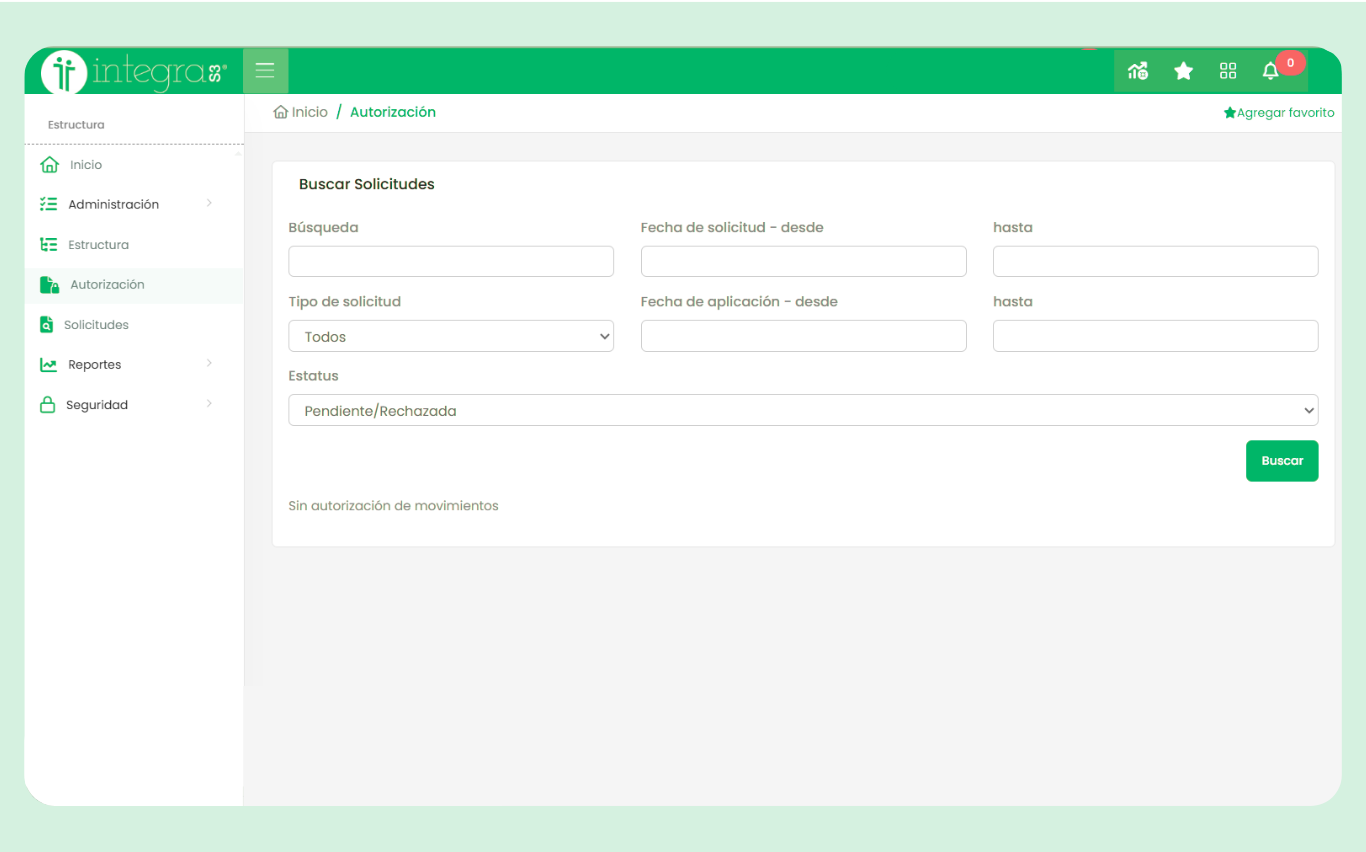Open the Estatus dropdown
Screen dimensions: 1366x852
pos(803,410)
